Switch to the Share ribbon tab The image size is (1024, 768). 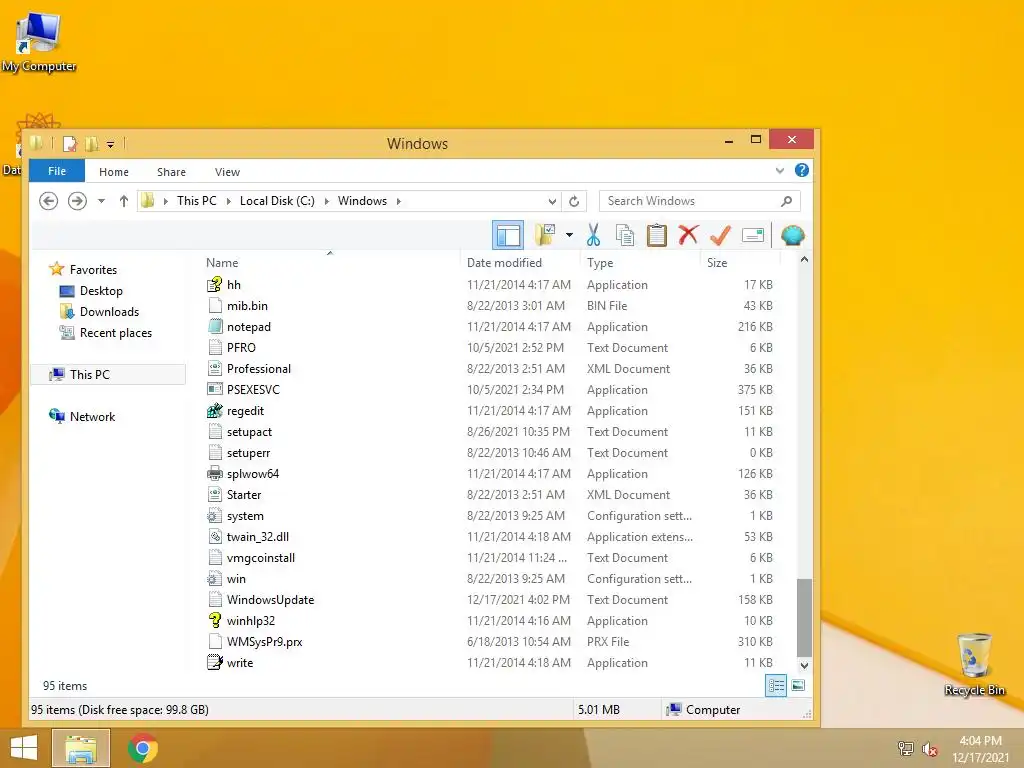coord(171,172)
